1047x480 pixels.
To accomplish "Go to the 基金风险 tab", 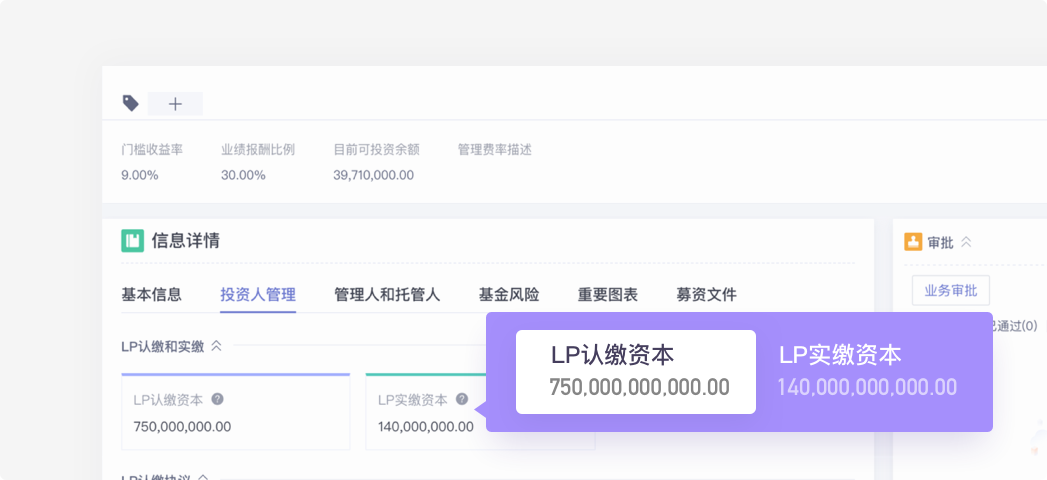I will point(509,294).
